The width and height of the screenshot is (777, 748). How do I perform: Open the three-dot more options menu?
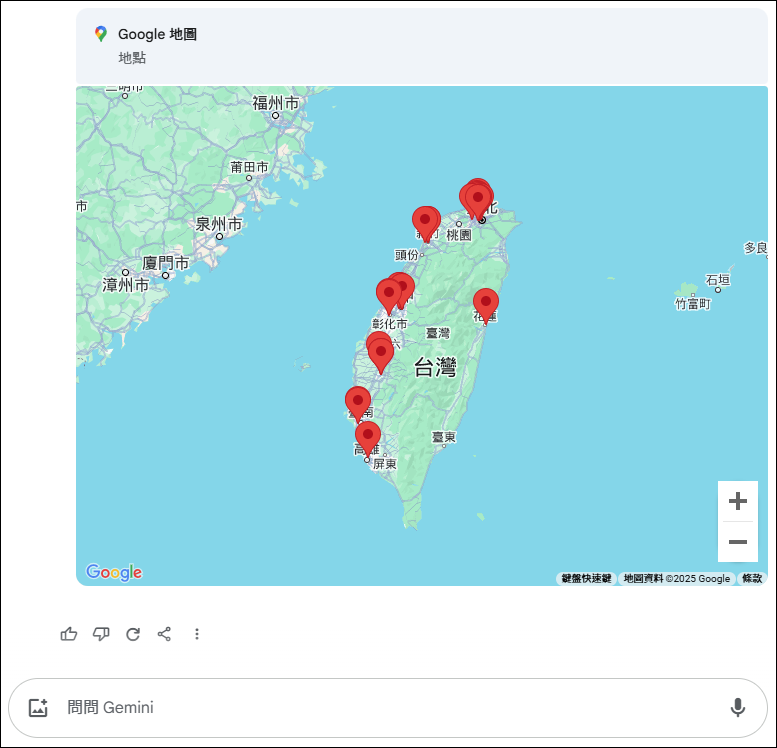(197, 634)
